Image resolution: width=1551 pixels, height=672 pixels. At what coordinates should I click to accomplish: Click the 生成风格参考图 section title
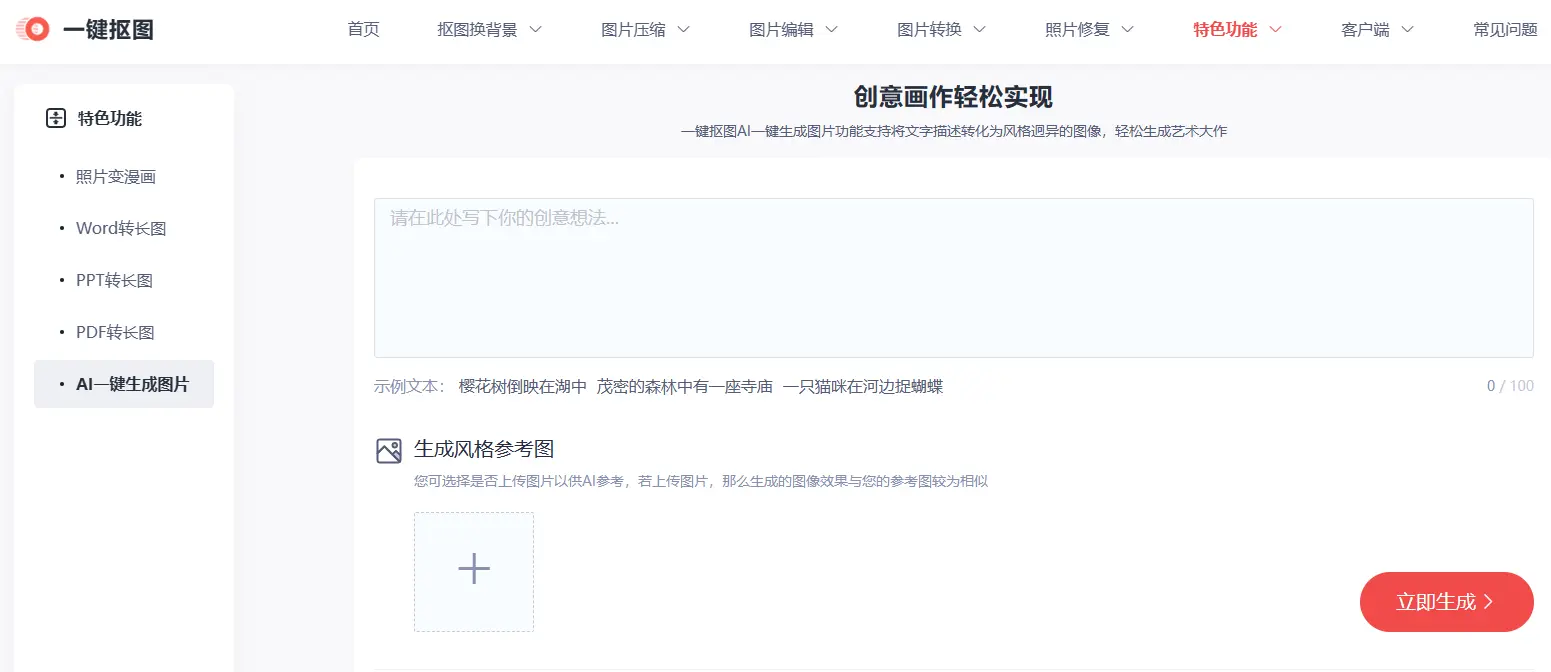pos(484,449)
